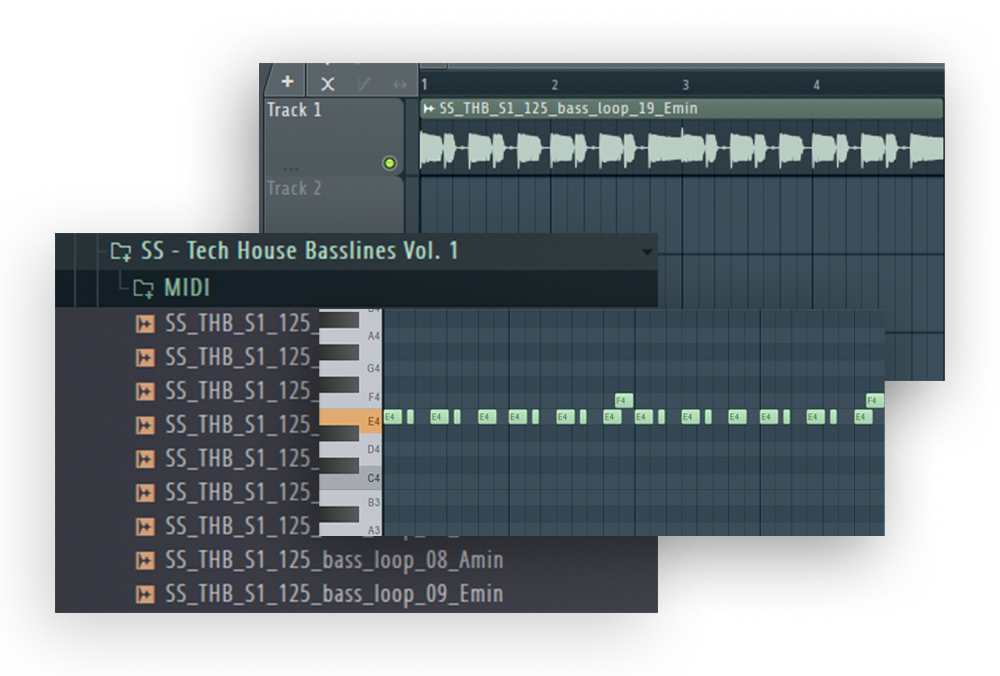Toggle the Track 1 green mute light
This screenshot has width=1000, height=676.
[x=389, y=163]
